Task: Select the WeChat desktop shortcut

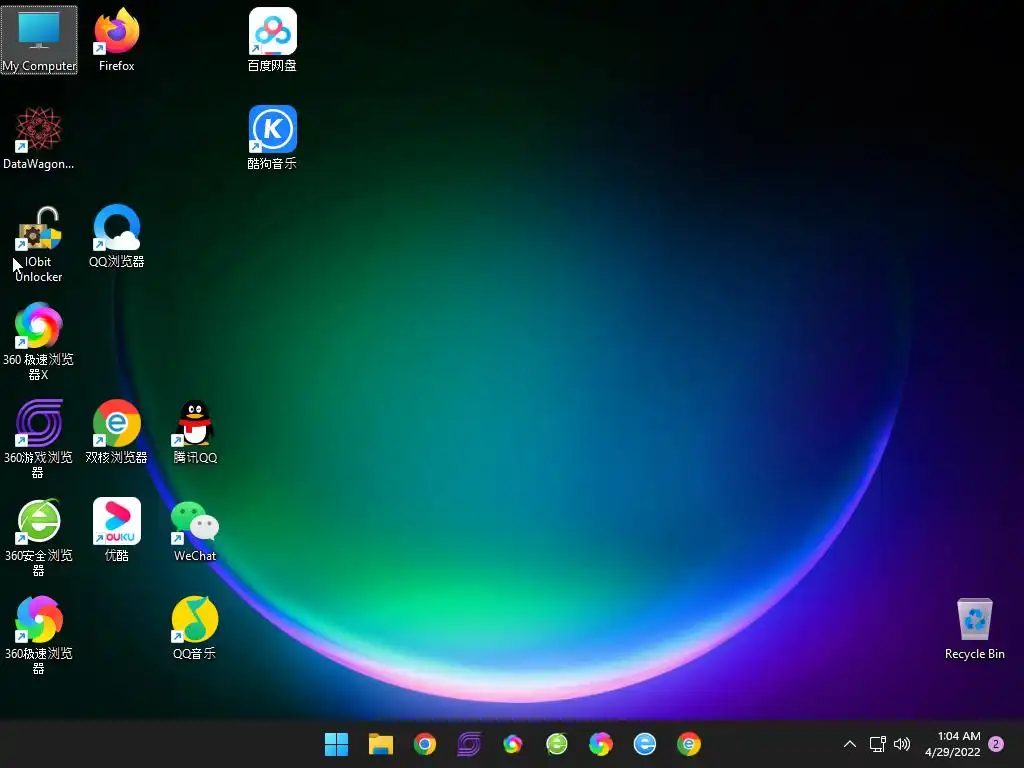Action: pyautogui.click(x=195, y=530)
